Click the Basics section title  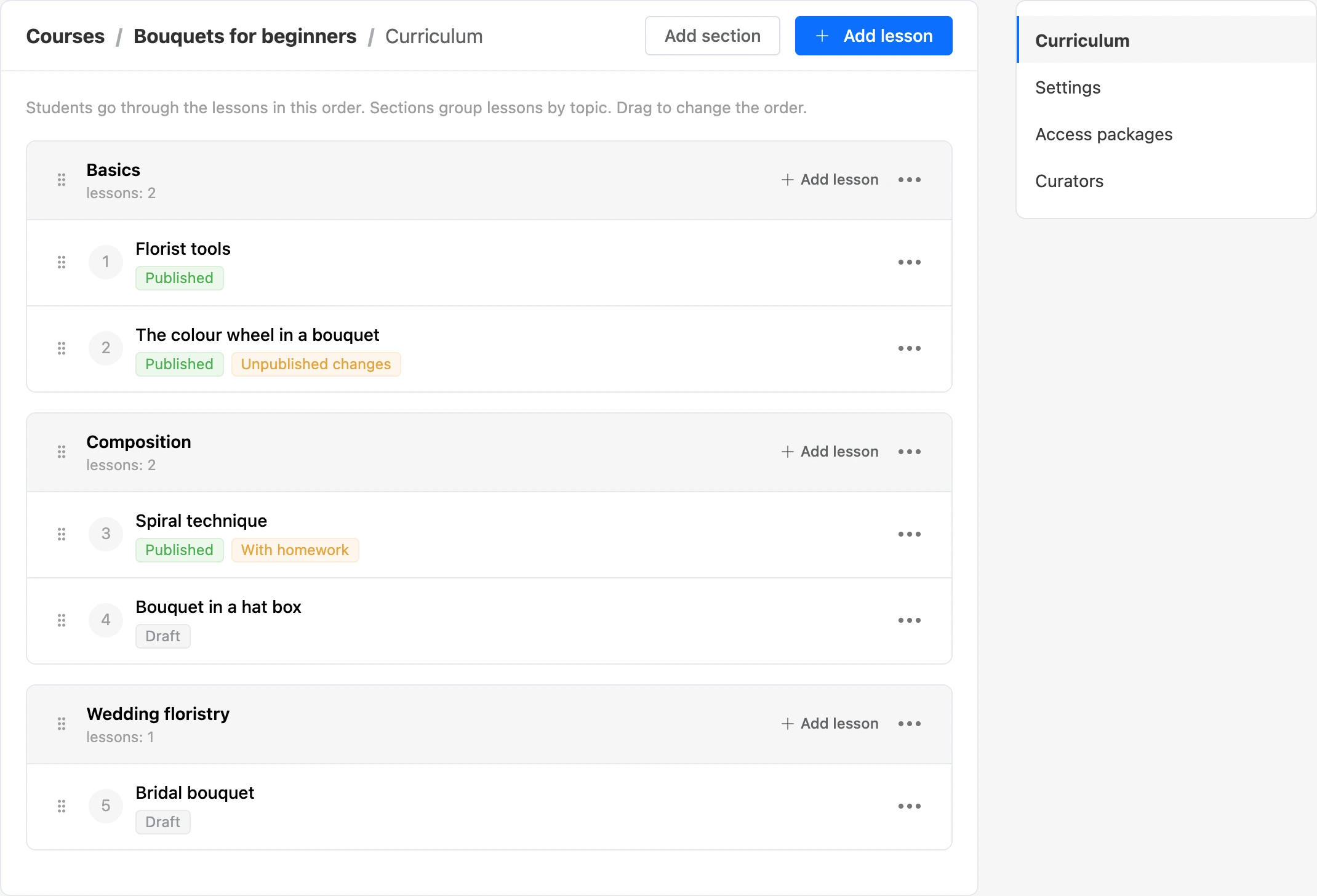coord(113,170)
